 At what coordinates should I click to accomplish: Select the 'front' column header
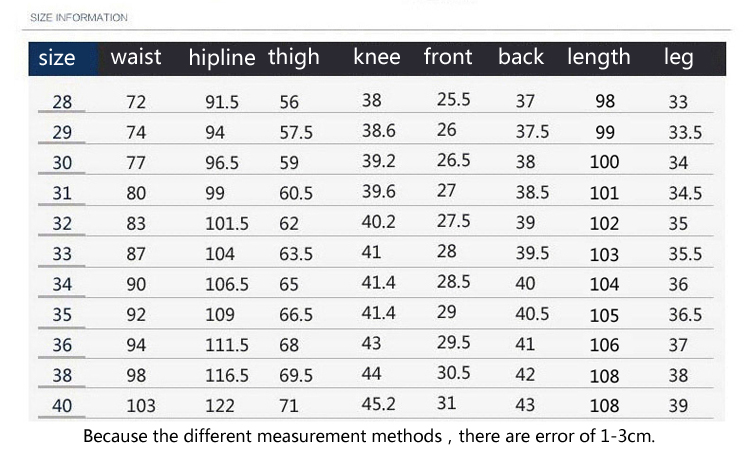[x=448, y=57]
